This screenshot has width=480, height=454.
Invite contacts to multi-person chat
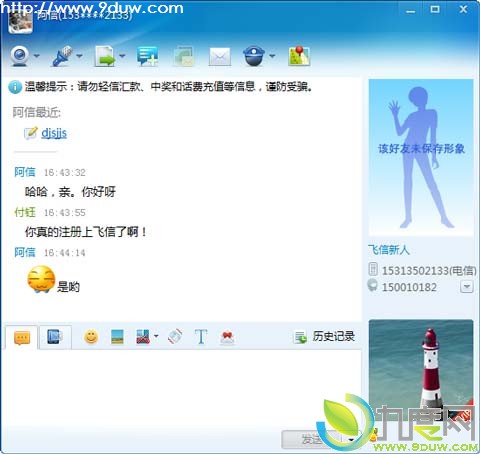pyautogui.click(x=147, y=56)
